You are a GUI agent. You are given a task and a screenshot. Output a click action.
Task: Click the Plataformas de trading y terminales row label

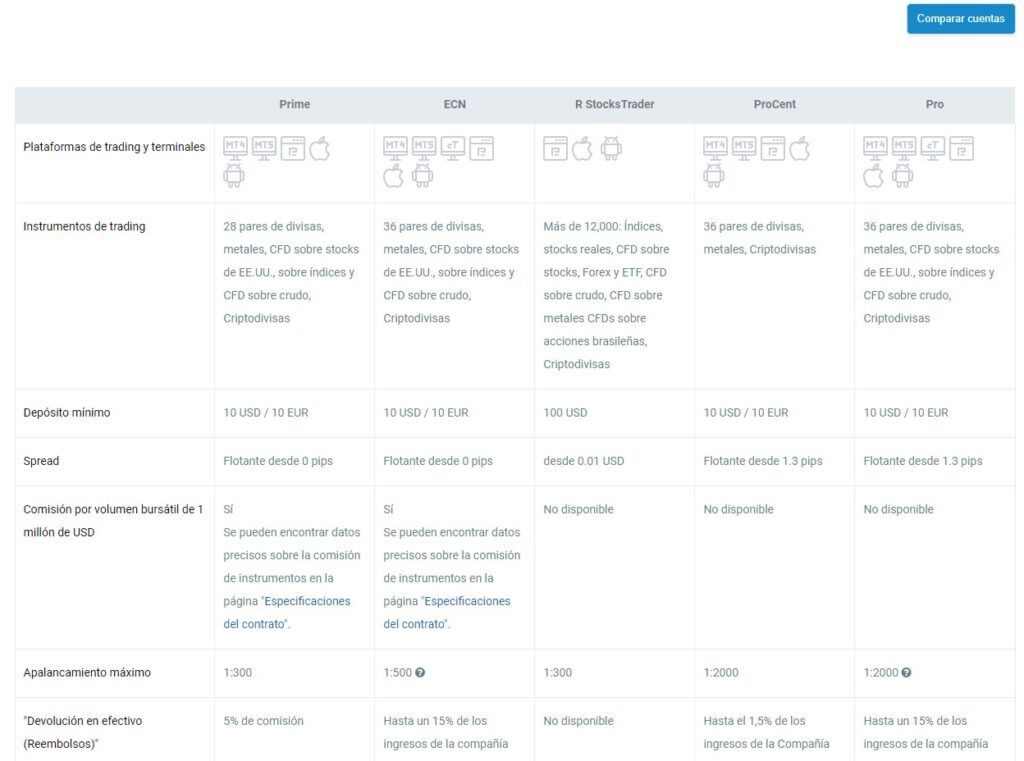[x=114, y=147]
